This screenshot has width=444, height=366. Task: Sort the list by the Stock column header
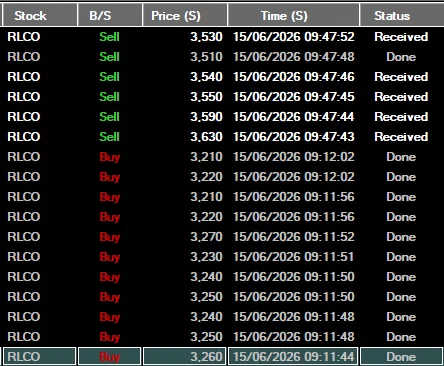[x=40, y=15]
